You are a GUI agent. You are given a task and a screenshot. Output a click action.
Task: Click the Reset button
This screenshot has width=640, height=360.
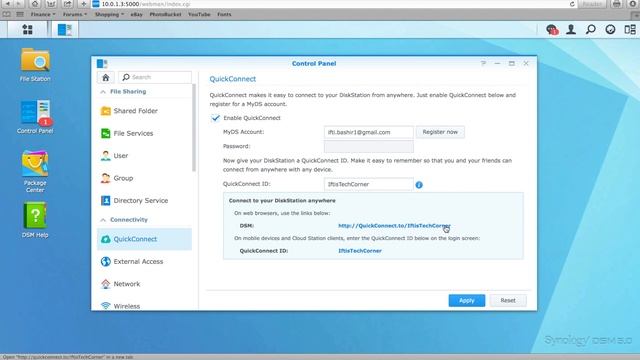point(508,300)
